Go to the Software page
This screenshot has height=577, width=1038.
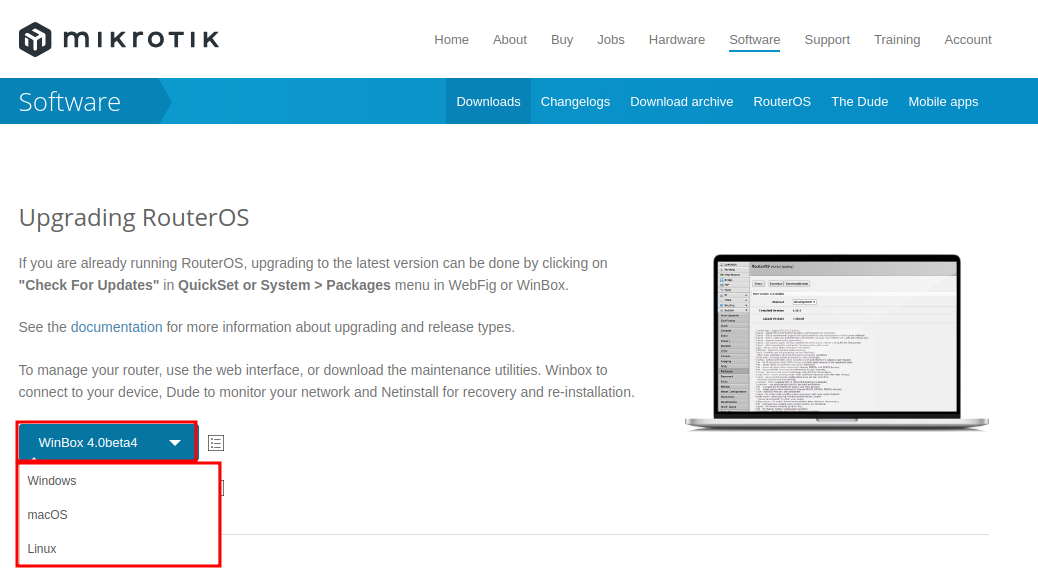754,39
